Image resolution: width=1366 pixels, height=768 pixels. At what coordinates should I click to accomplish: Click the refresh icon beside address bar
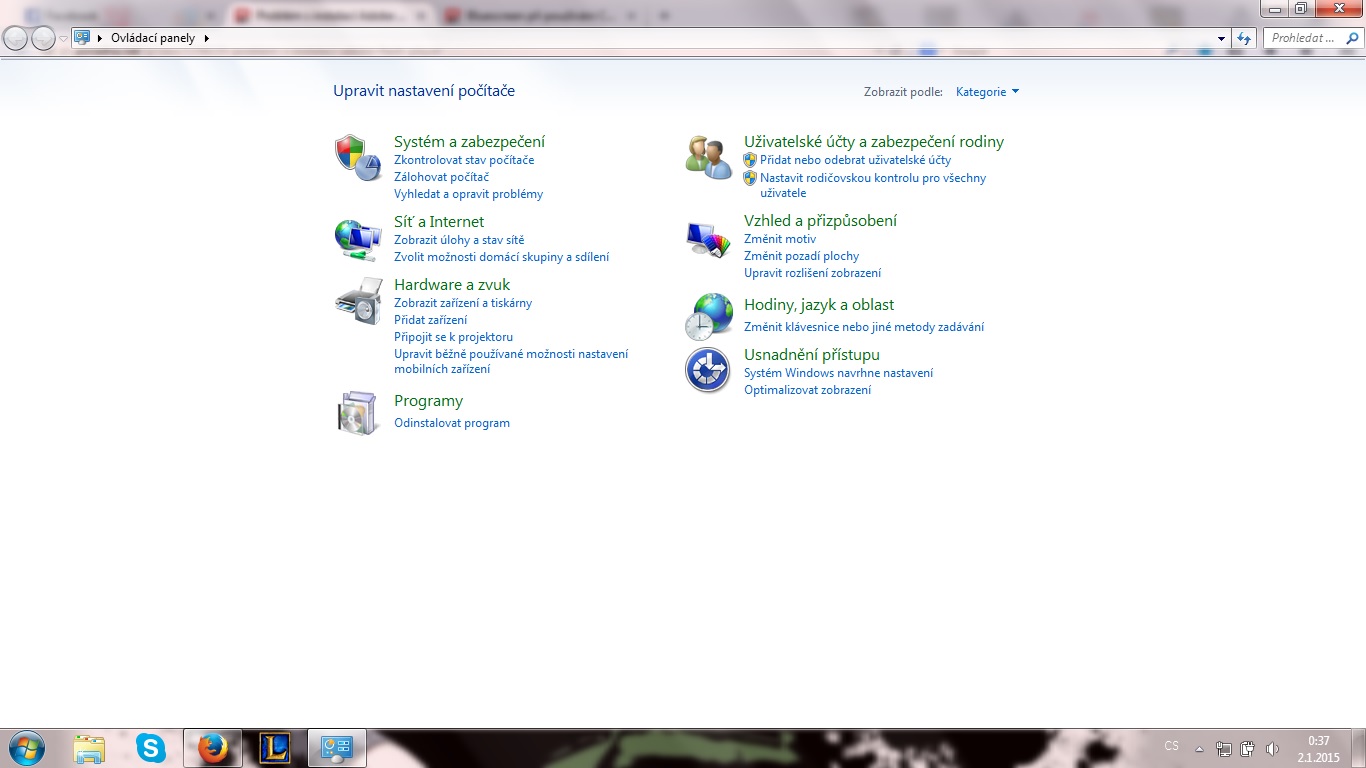click(1244, 38)
